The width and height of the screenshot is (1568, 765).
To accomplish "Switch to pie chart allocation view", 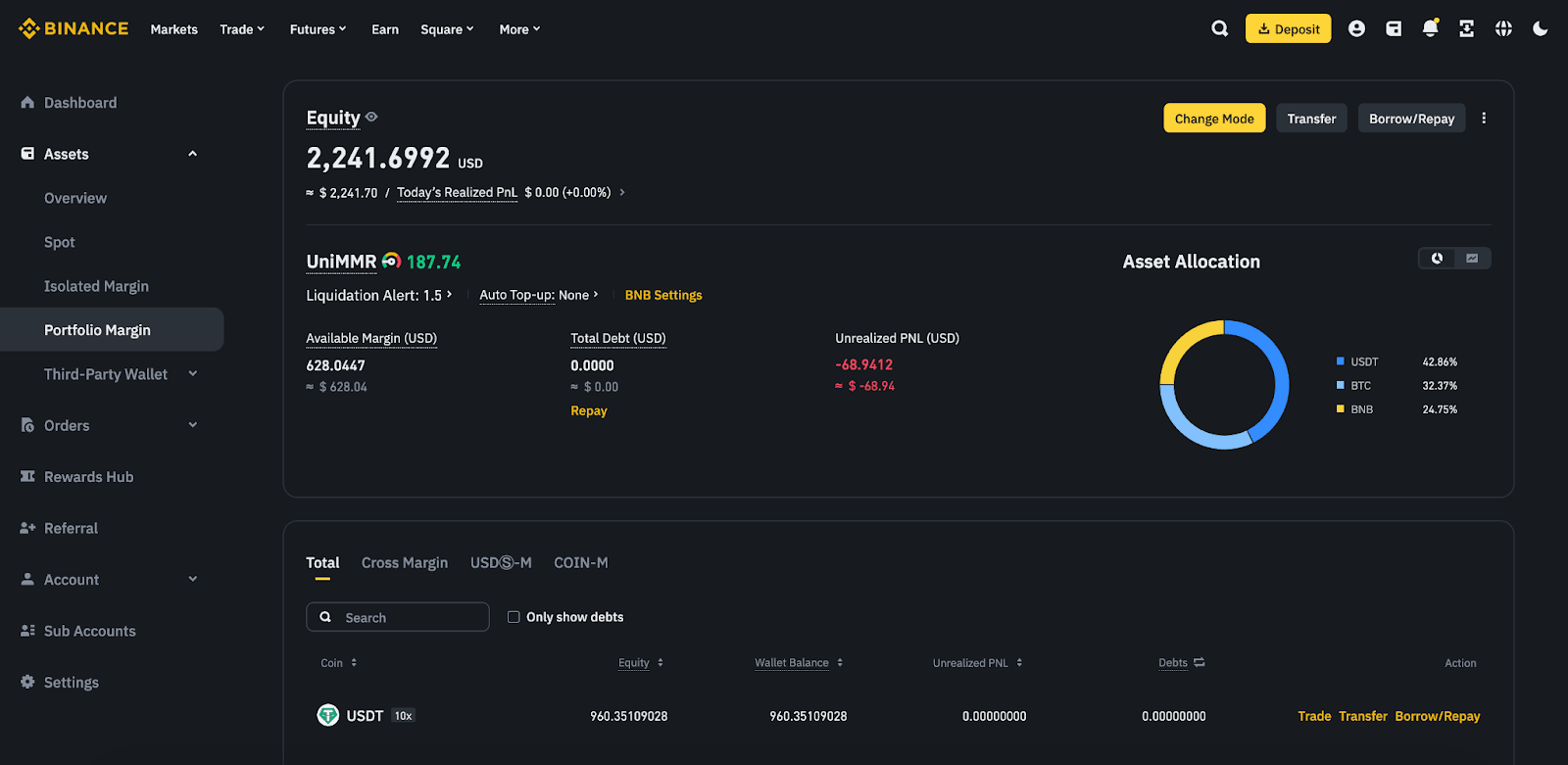I will pyautogui.click(x=1437, y=259).
